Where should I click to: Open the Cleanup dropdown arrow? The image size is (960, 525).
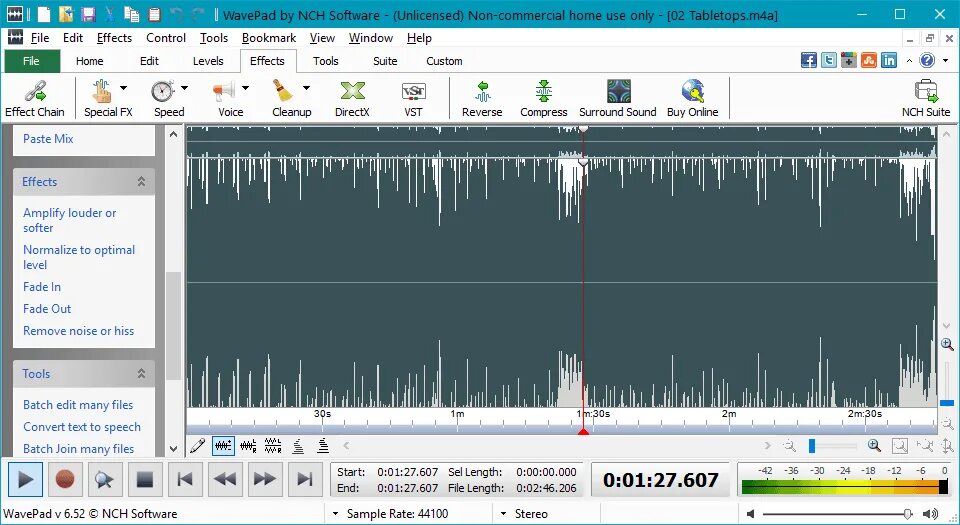(x=306, y=88)
